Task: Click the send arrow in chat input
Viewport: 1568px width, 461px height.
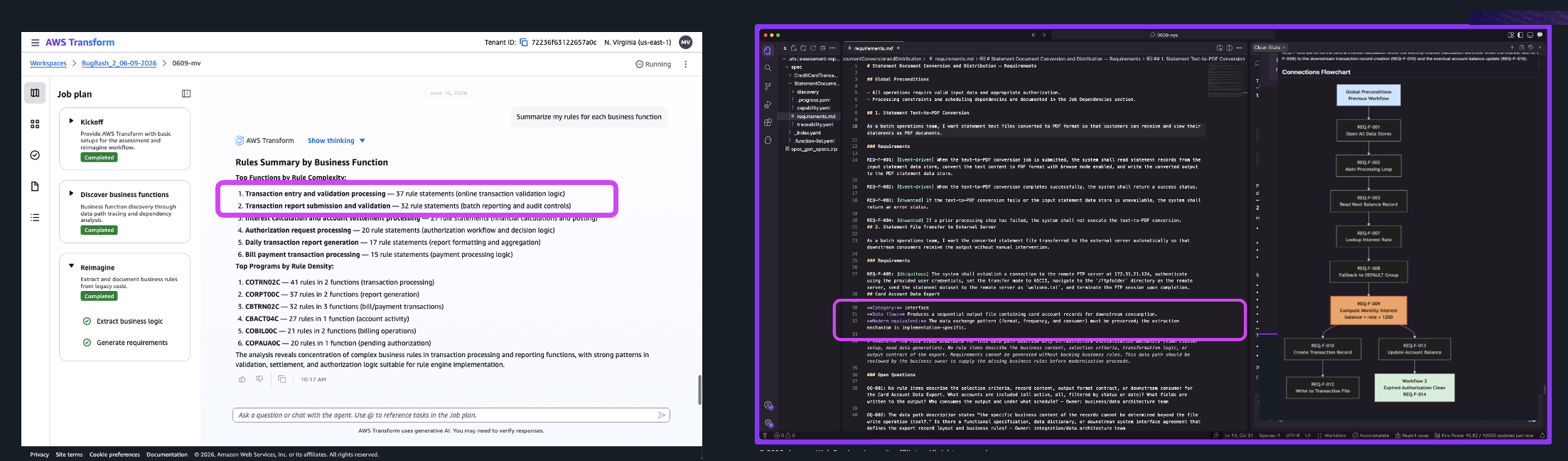Action: point(661,415)
